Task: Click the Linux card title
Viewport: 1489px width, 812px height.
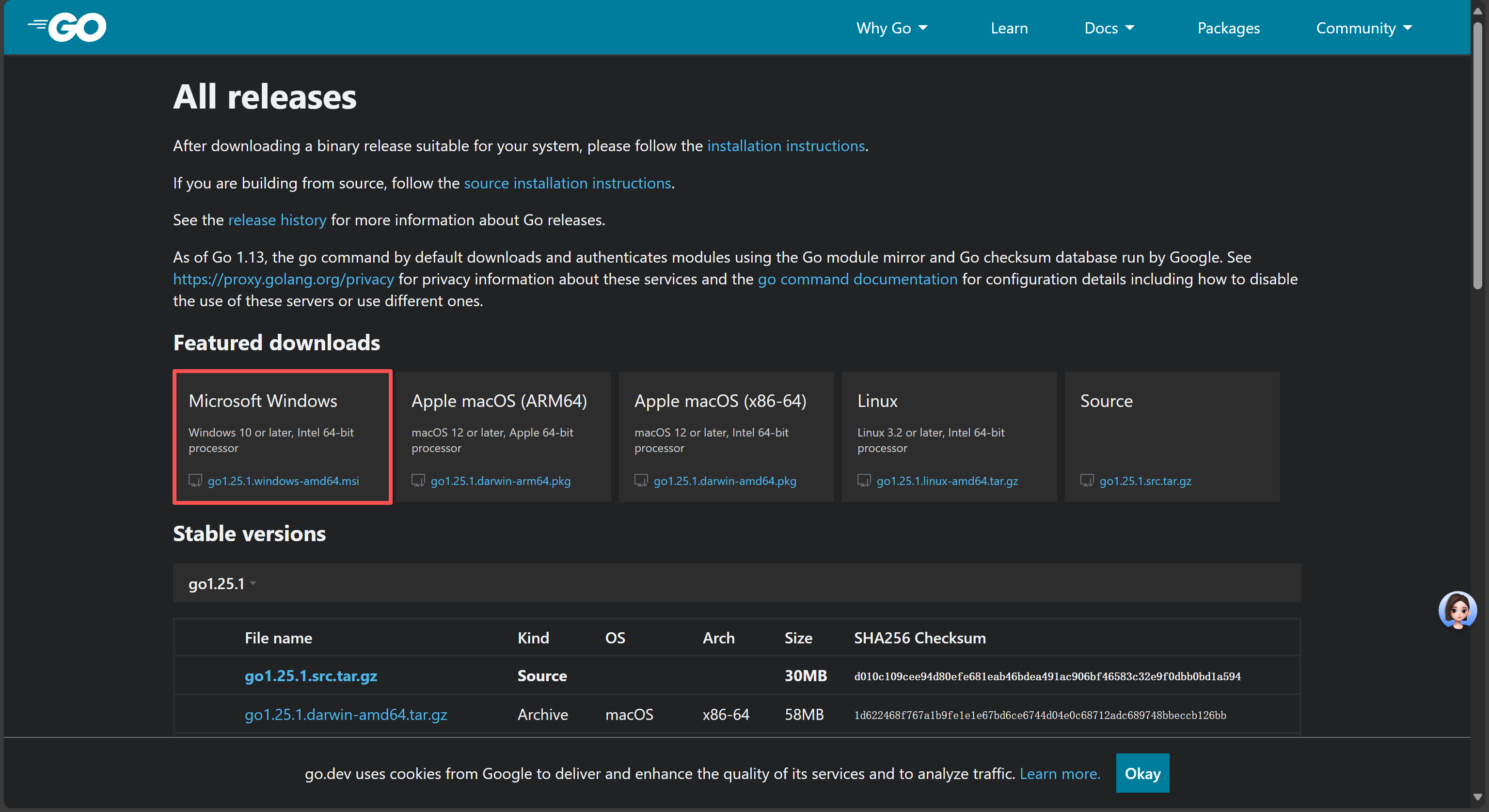Action: [x=877, y=401]
